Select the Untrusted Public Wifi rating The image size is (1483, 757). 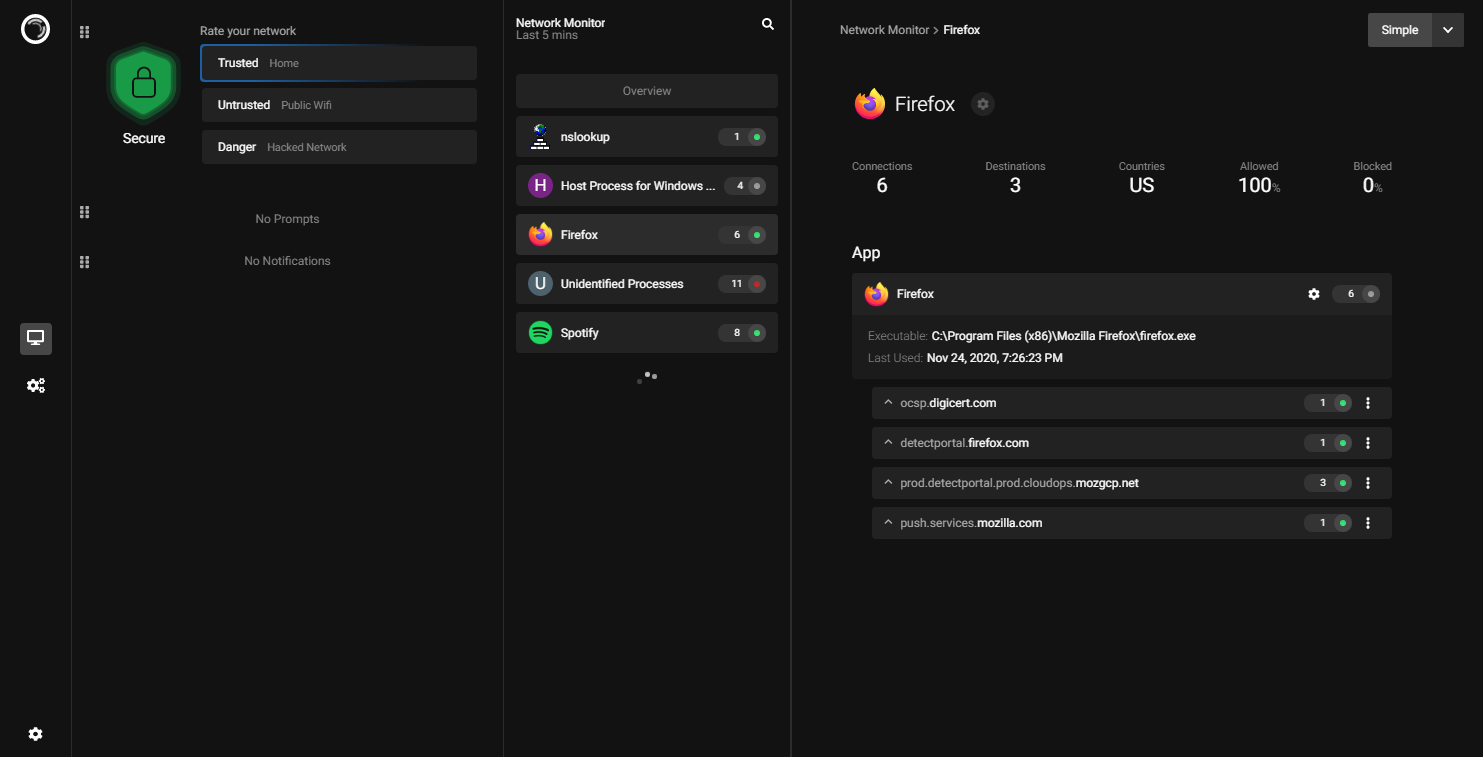(x=339, y=105)
